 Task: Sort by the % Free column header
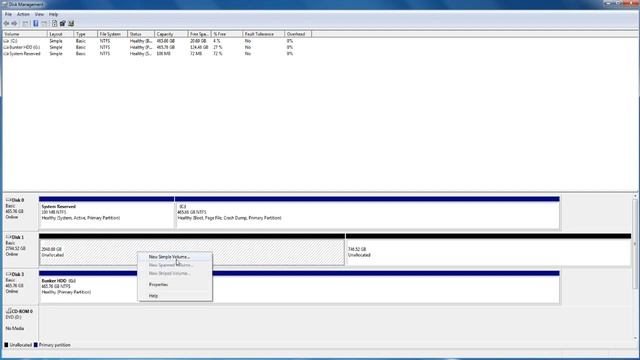[x=227, y=34]
